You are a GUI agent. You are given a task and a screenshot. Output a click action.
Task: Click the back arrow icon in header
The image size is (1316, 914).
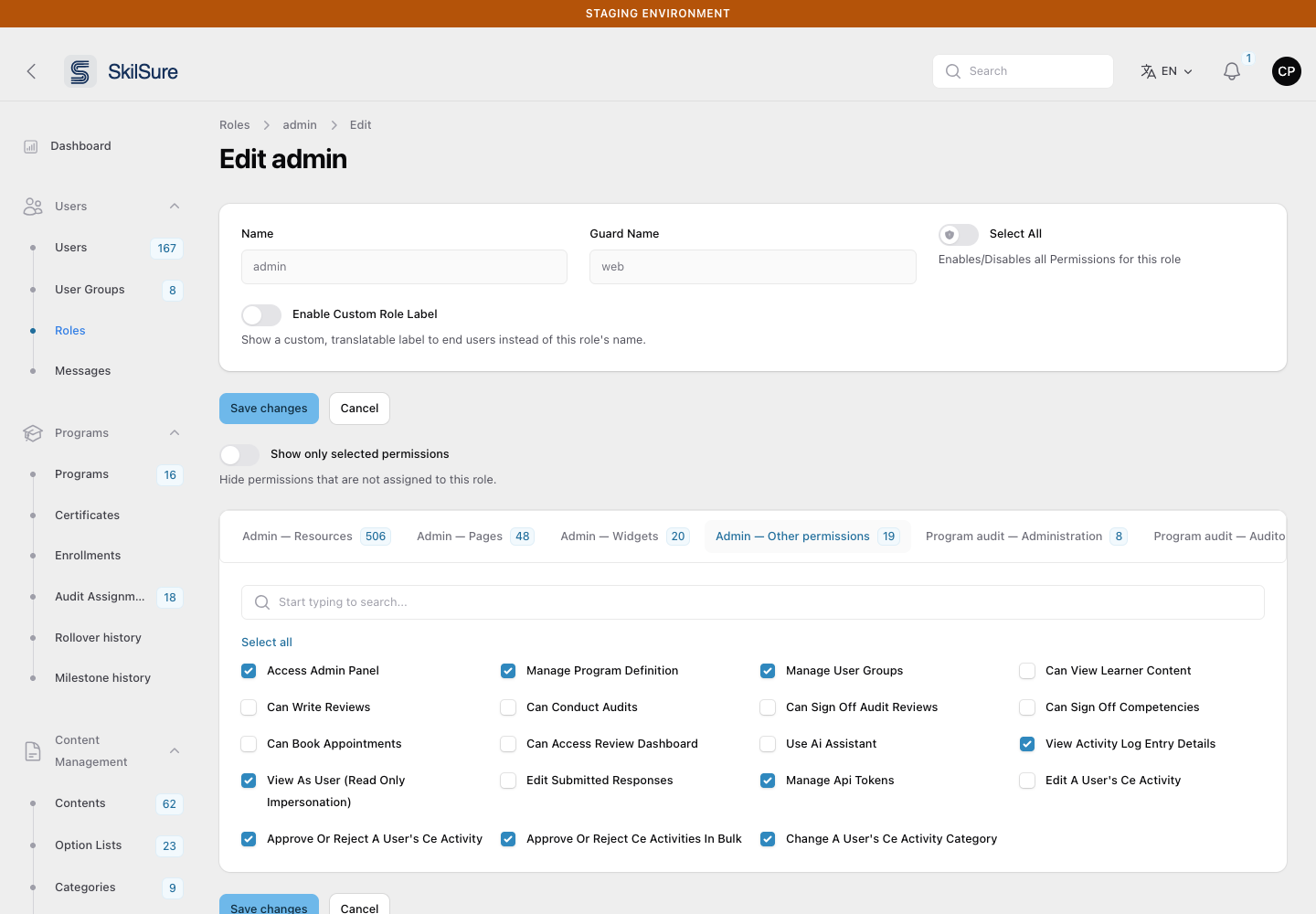pyautogui.click(x=31, y=71)
